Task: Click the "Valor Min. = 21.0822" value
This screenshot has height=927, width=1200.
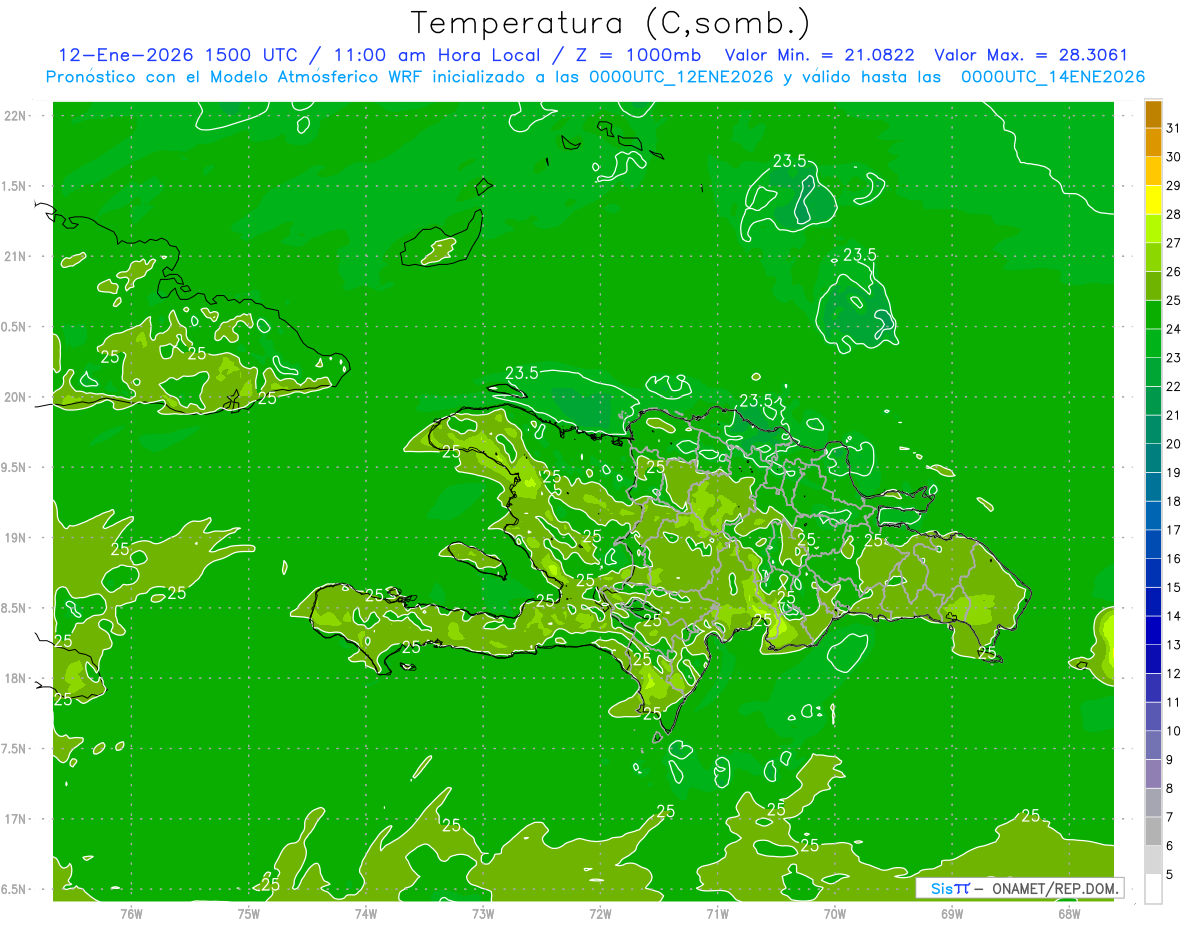Action: tap(819, 55)
